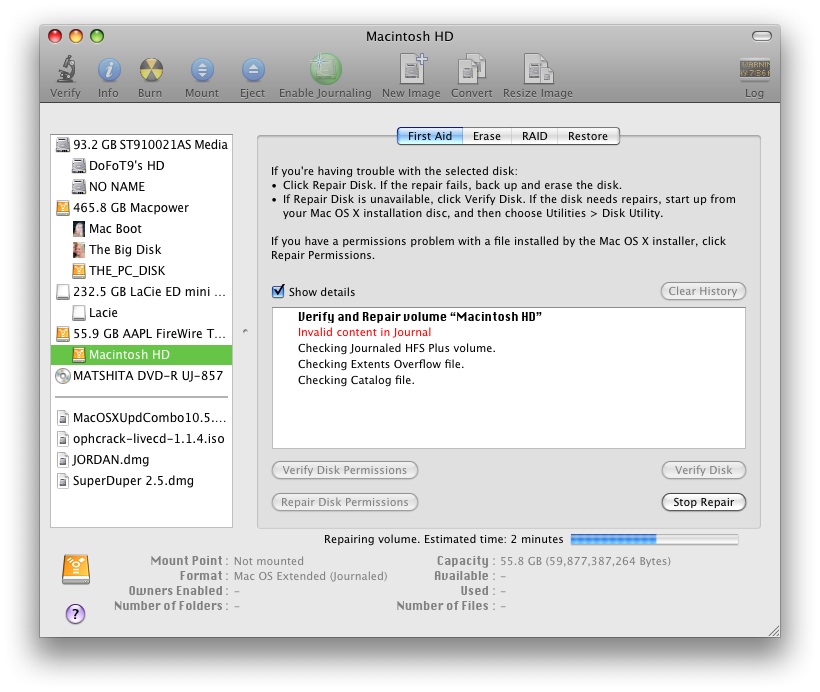Click the Stop Repair button
This screenshot has height=692, width=820.
(703, 502)
